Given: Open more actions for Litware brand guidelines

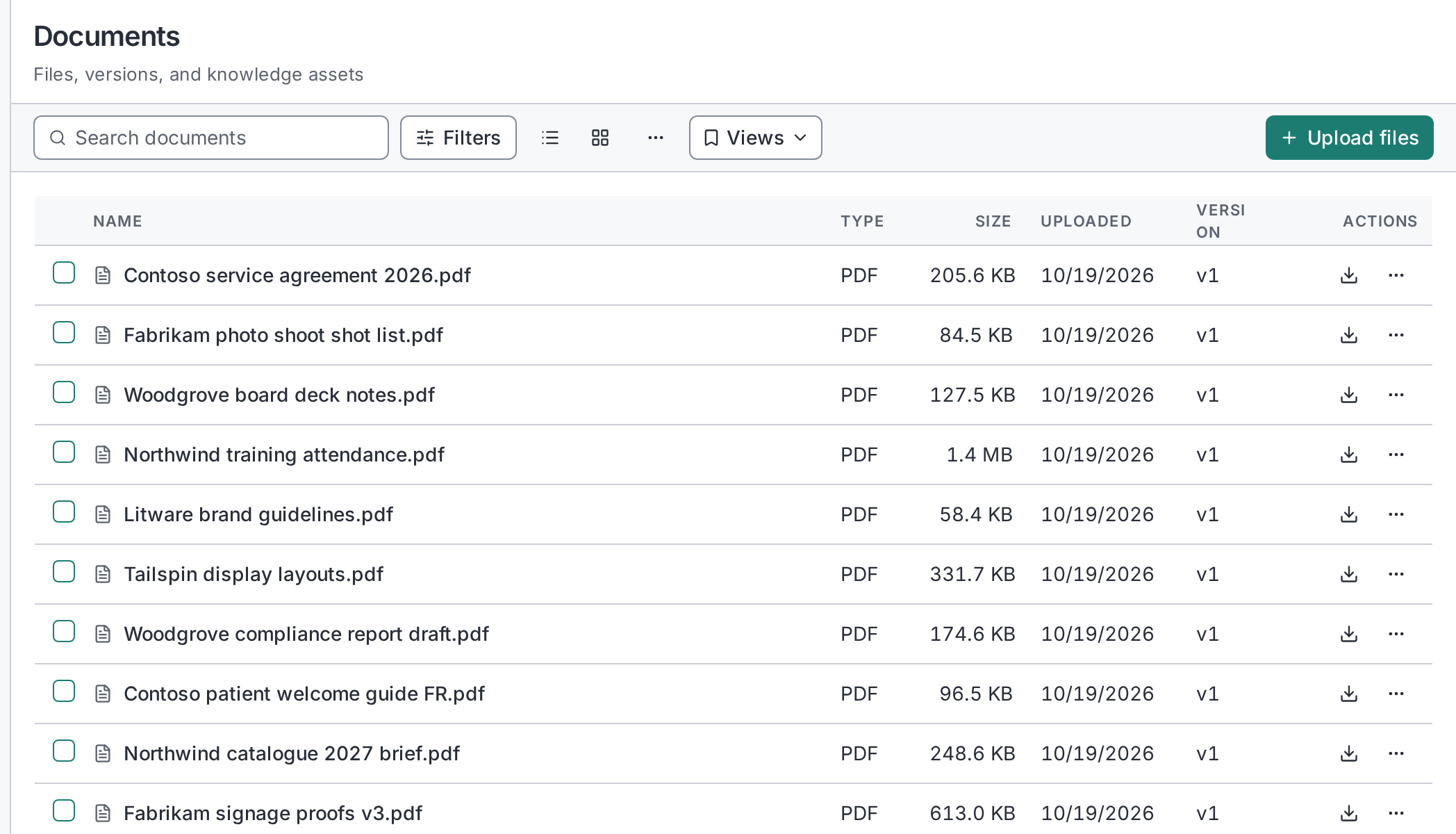Looking at the screenshot, I should point(1396,514).
